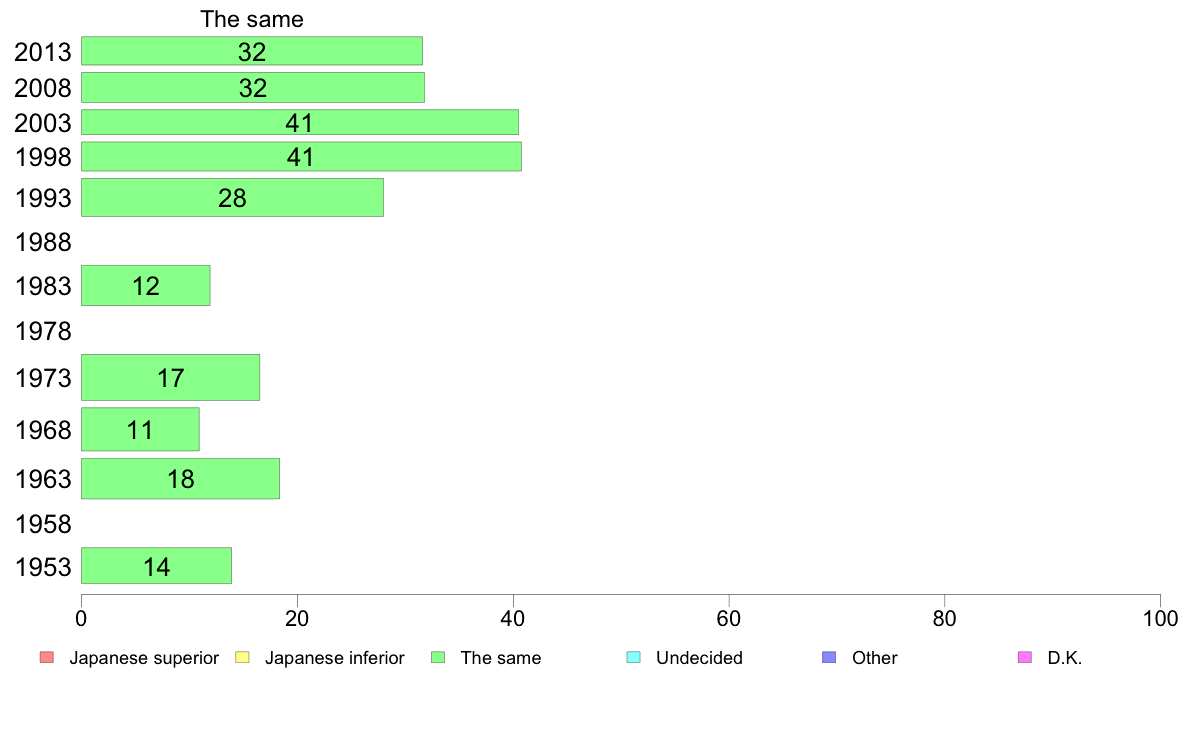Select the 1953 bar showing 14
The width and height of the screenshot is (1188, 736).
[x=156, y=565]
